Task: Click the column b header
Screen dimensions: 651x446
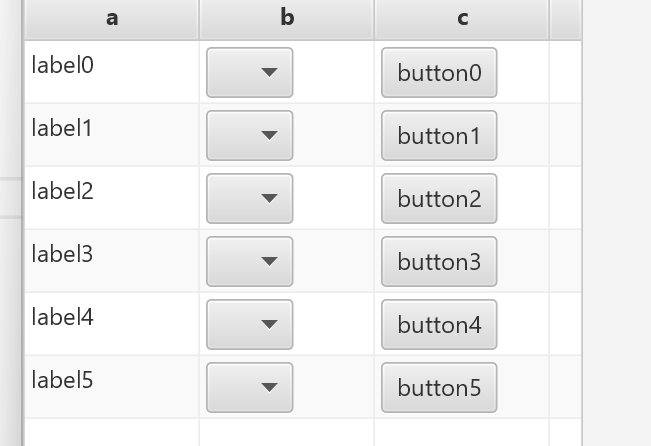Action: point(287,18)
